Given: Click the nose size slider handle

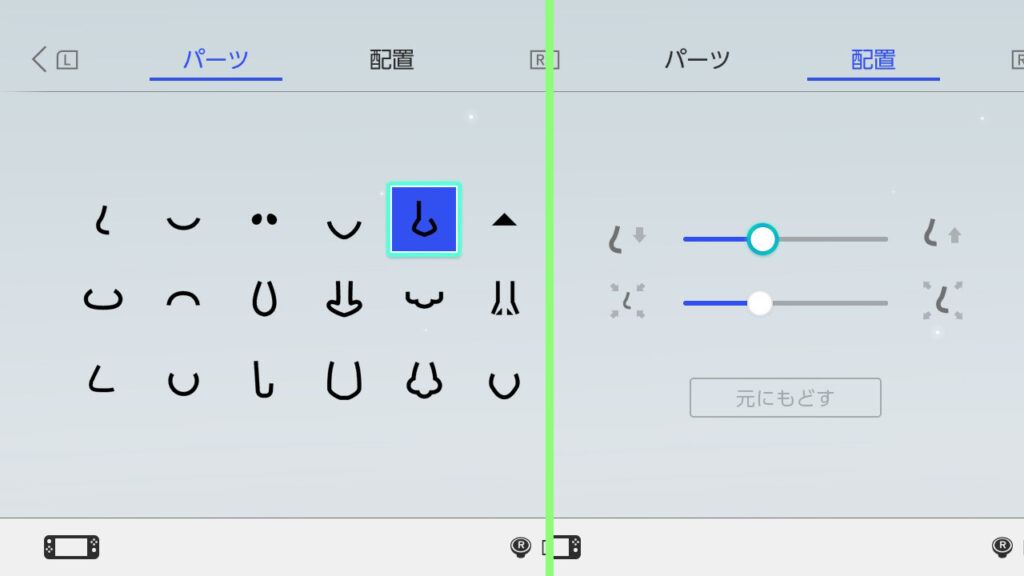Looking at the screenshot, I should [x=760, y=303].
